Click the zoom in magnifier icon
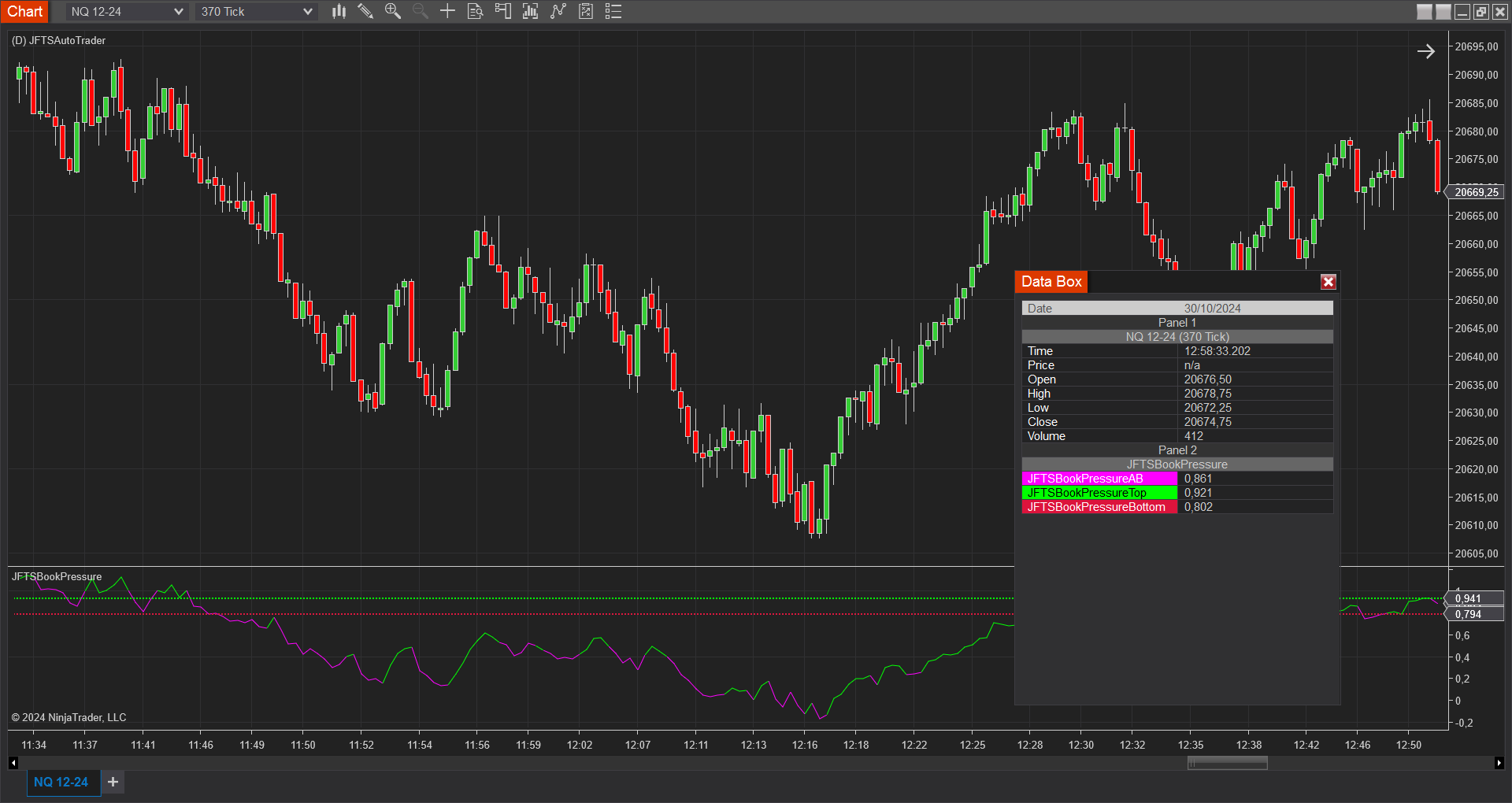Screen dimensions: 1512x803 [392, 11]
